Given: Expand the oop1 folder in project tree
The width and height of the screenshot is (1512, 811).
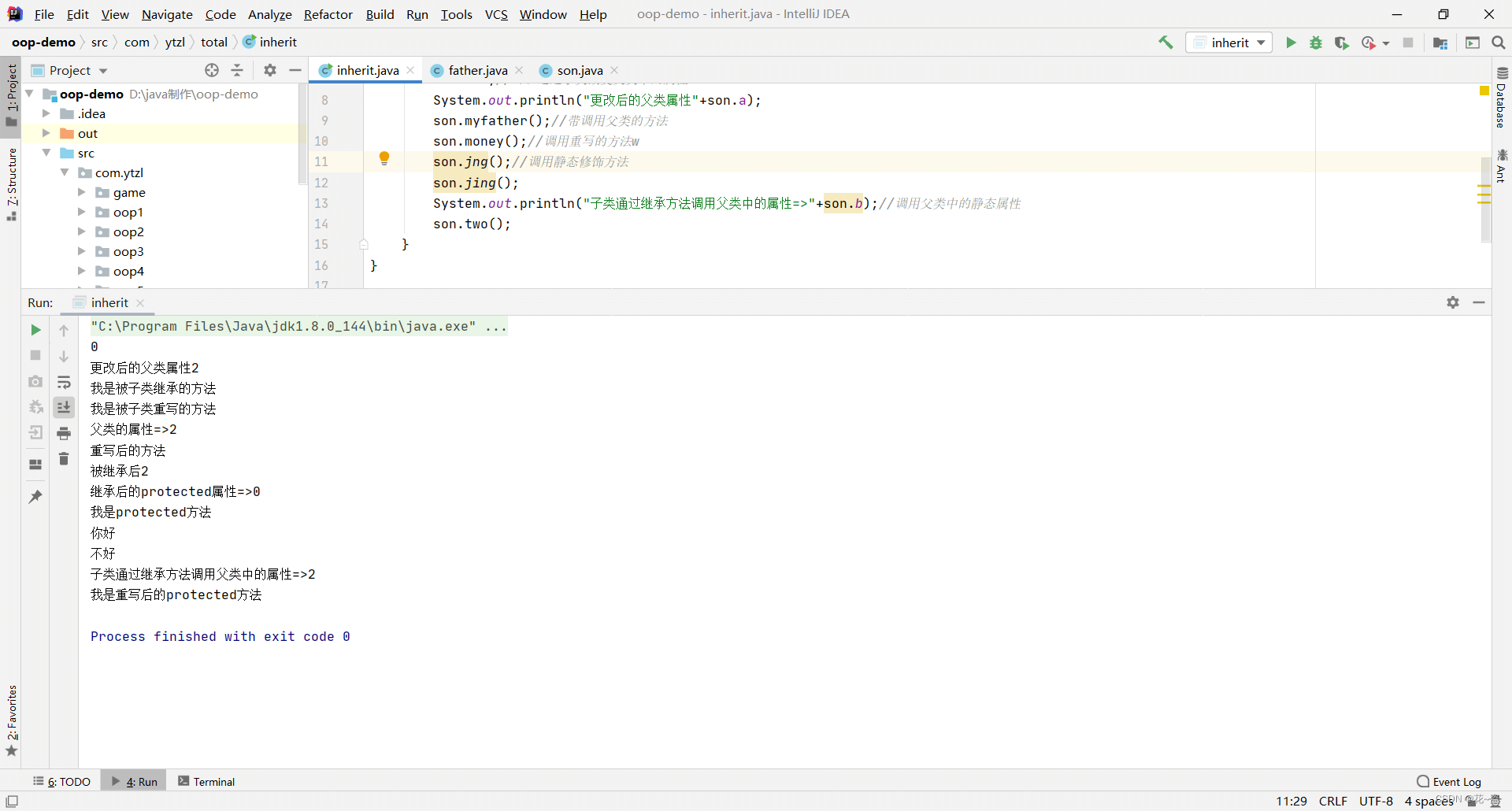Looking at the screenshot, I should [x=81, y=212].
